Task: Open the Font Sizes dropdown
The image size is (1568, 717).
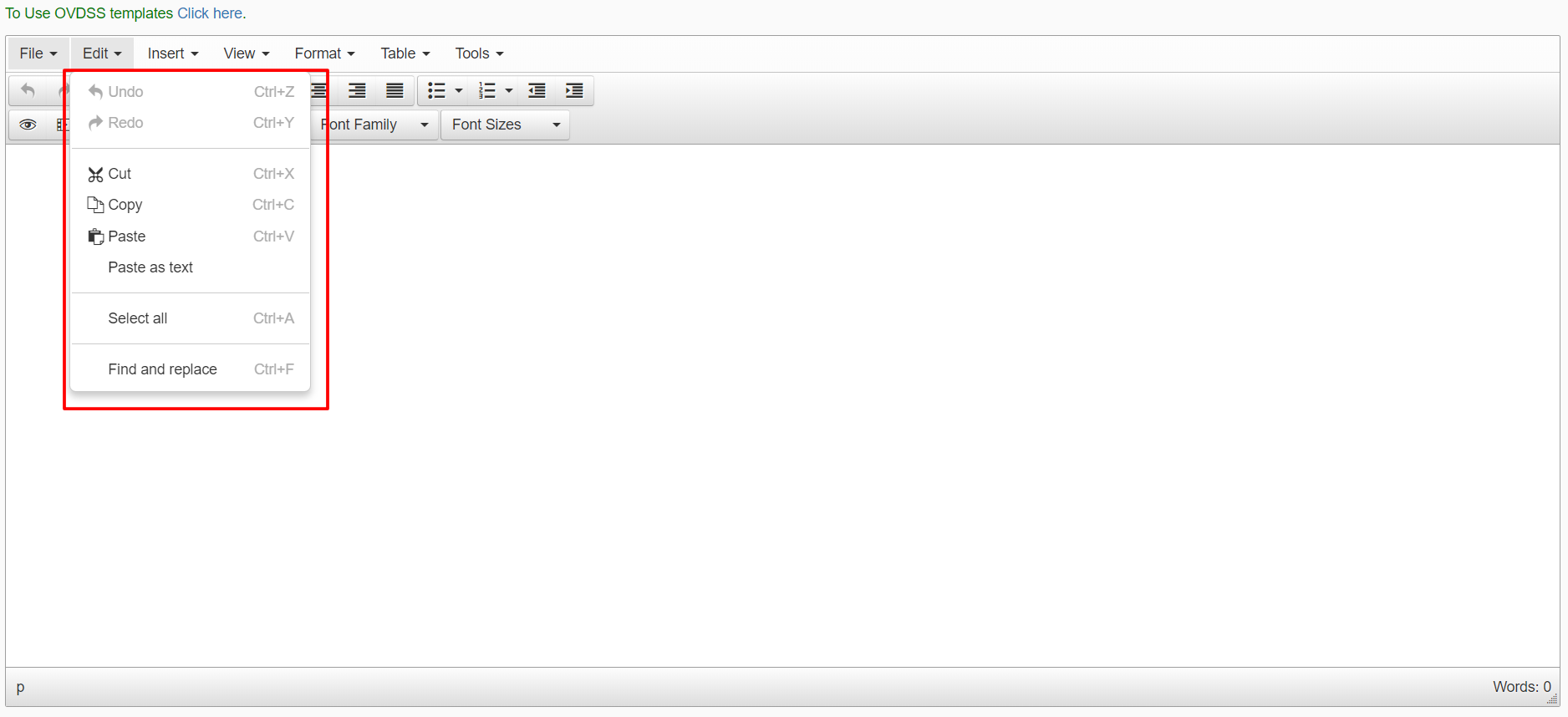Action: point(505,125)
